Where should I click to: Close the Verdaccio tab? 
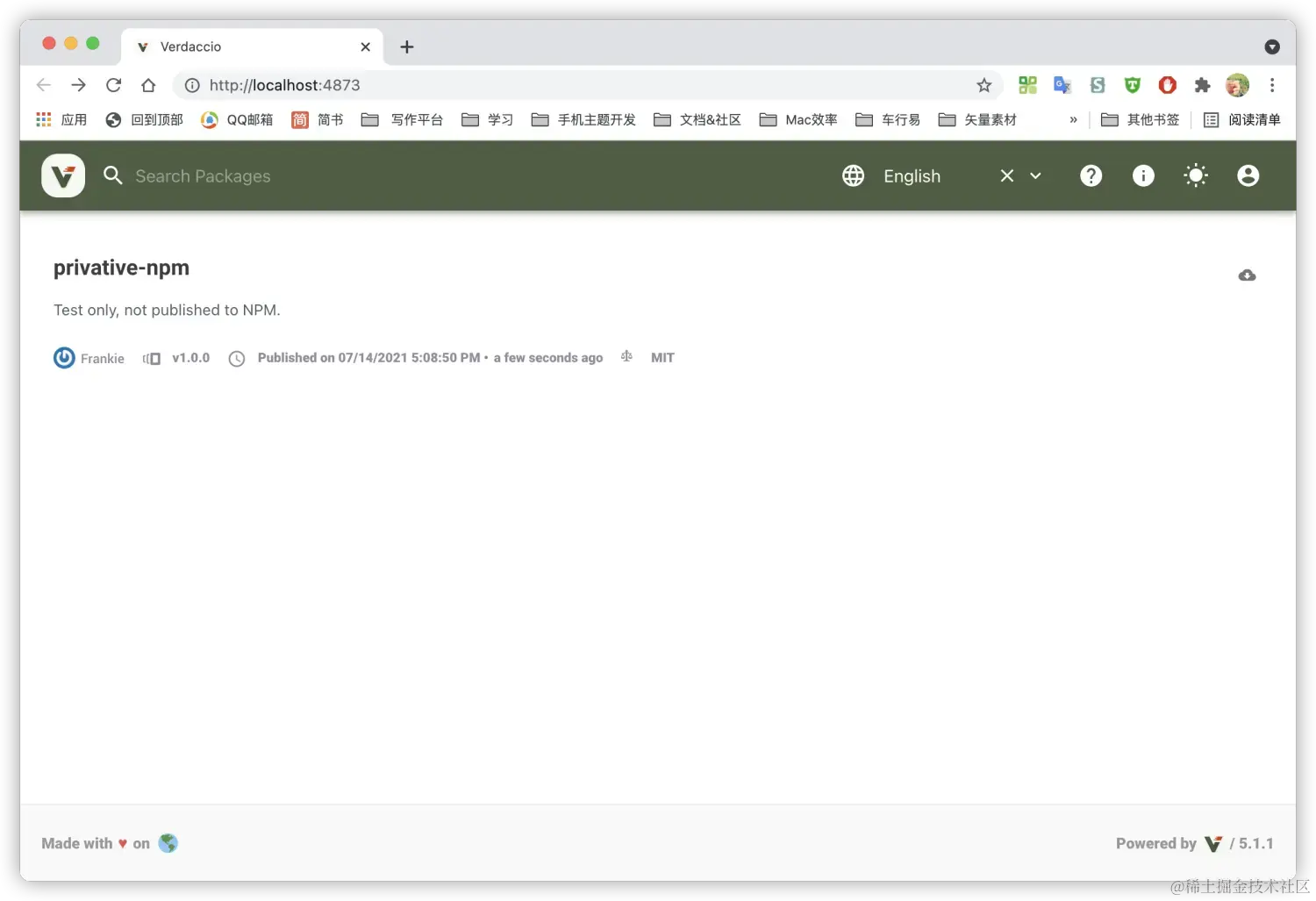[366, 46]
